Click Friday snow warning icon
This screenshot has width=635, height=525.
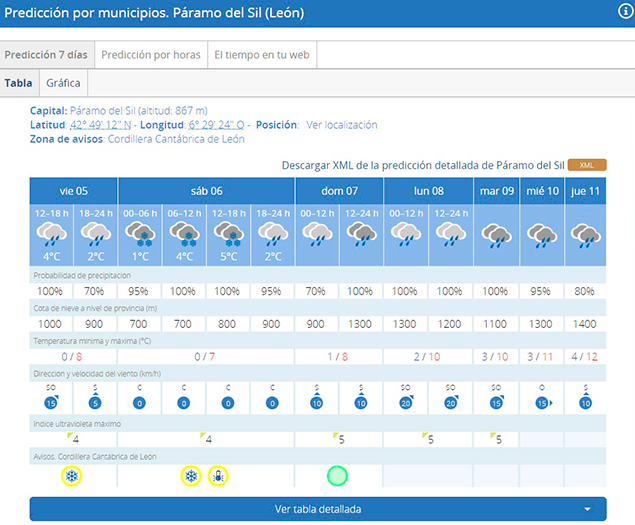[71, 476]
